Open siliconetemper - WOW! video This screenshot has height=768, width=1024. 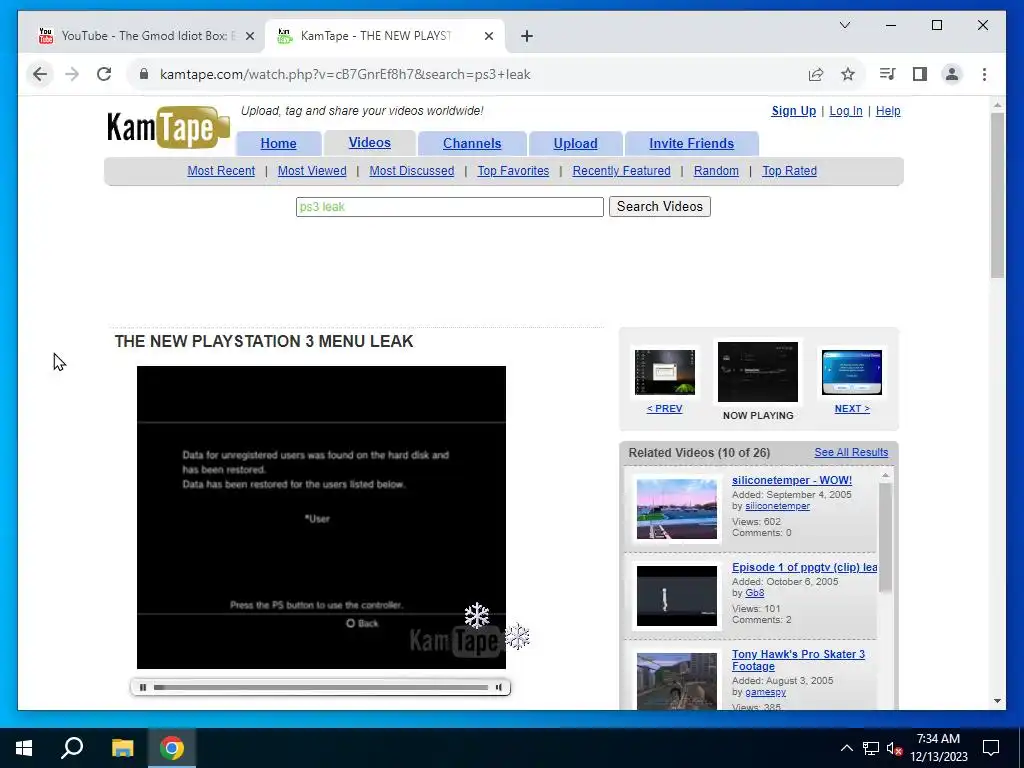click(792, 480)
